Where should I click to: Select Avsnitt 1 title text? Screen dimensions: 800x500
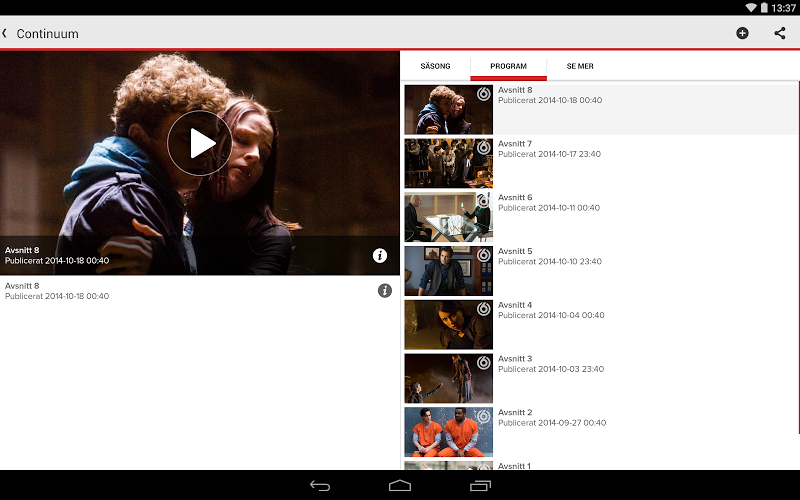514,466
